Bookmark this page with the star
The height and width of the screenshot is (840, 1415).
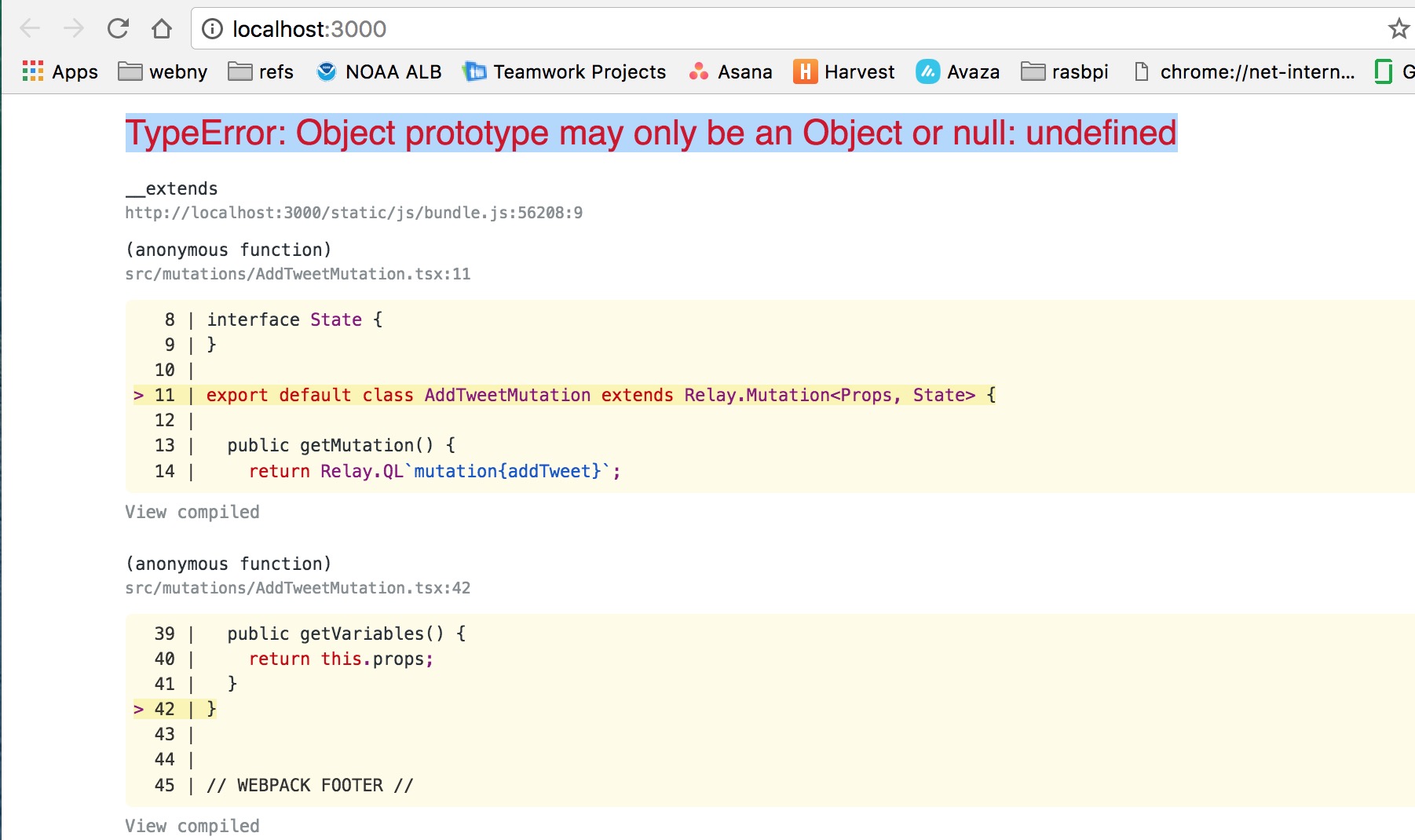1399,29
